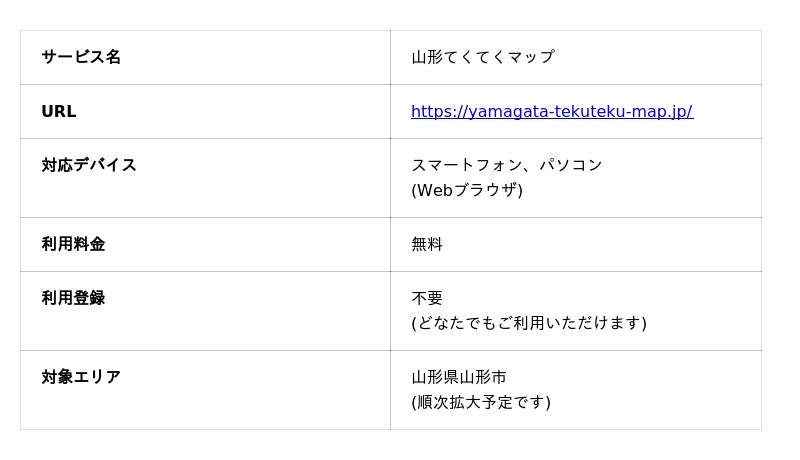Click the サービス名 row label
The width and height of the screenshot is (800, 460).
[x=81, y=57]
